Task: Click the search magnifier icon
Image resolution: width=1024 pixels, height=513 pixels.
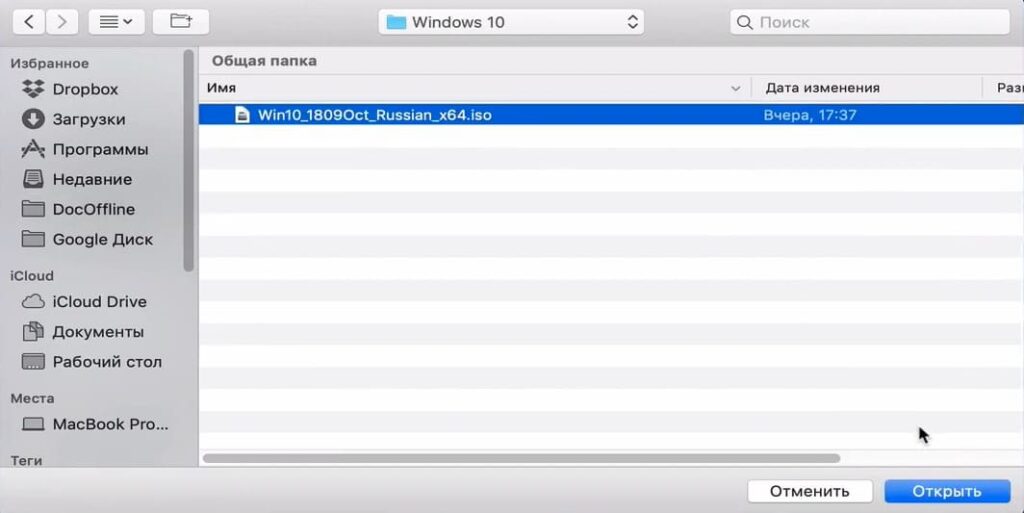Action: click(x=744, y=22)
